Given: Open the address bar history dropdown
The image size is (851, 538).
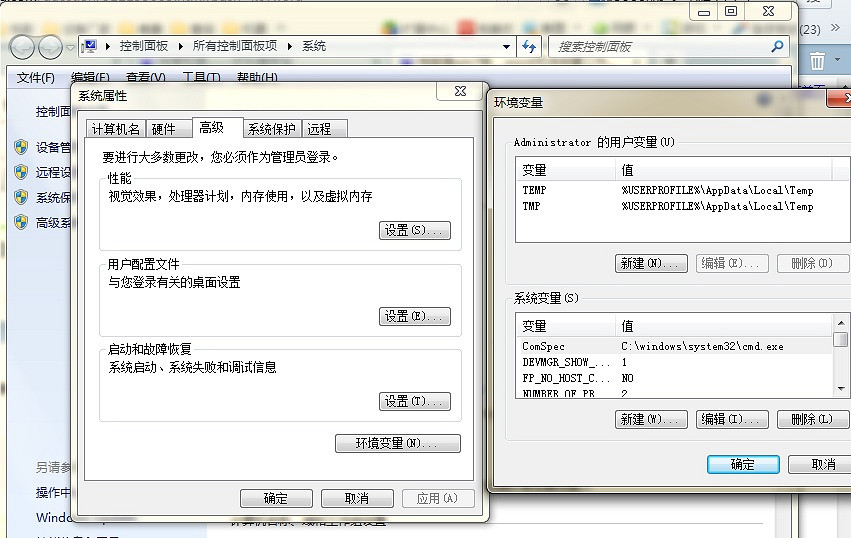Looking at the screenshot, I should click(x=507, y=46).
